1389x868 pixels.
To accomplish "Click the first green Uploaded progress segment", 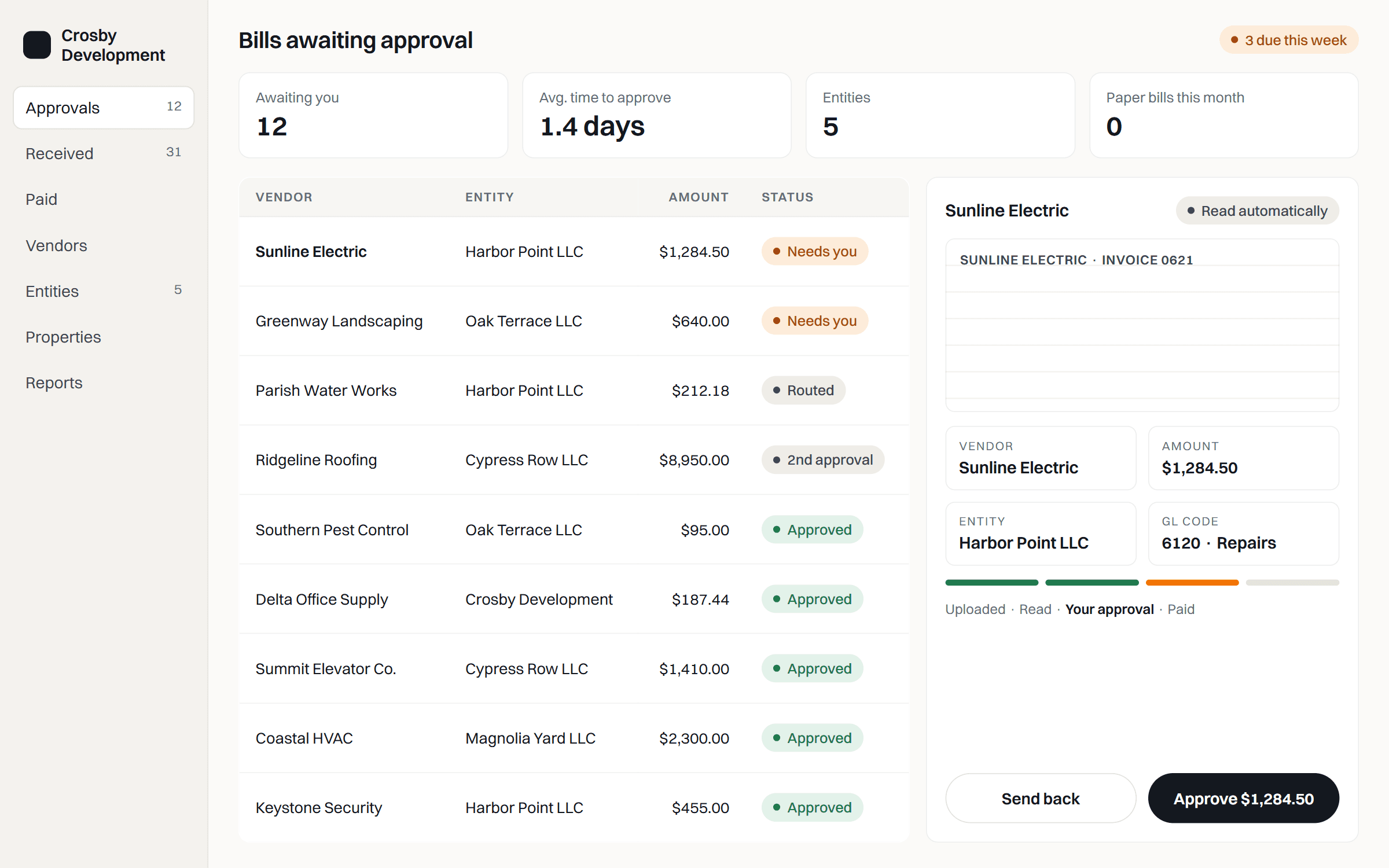I will [992, 583].
